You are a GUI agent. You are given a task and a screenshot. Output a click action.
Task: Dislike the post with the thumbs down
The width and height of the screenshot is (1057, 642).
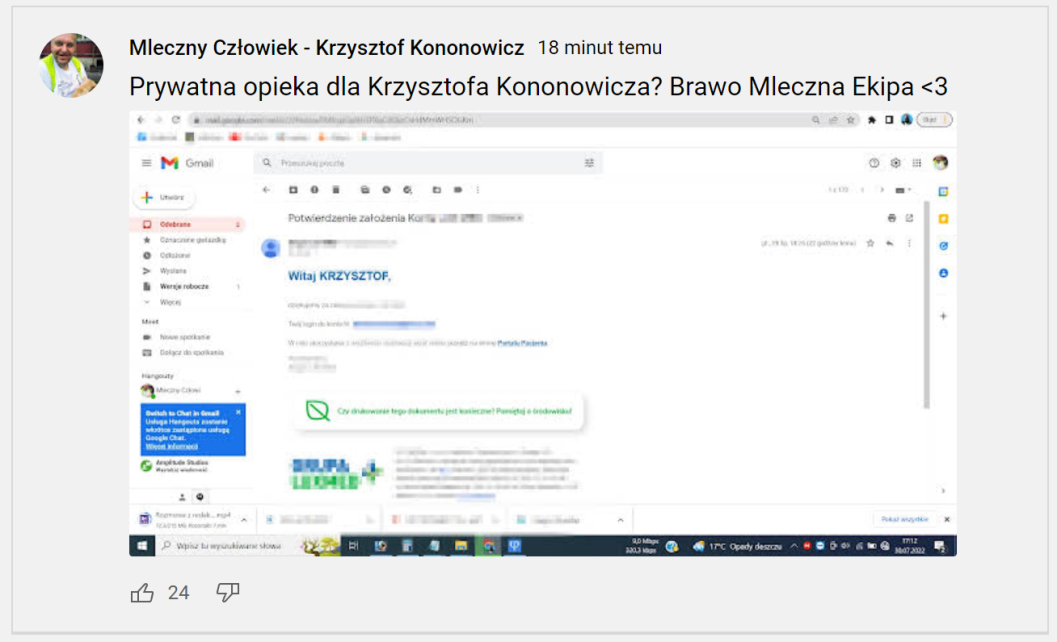pyautogui.click(x=228, y=593)
